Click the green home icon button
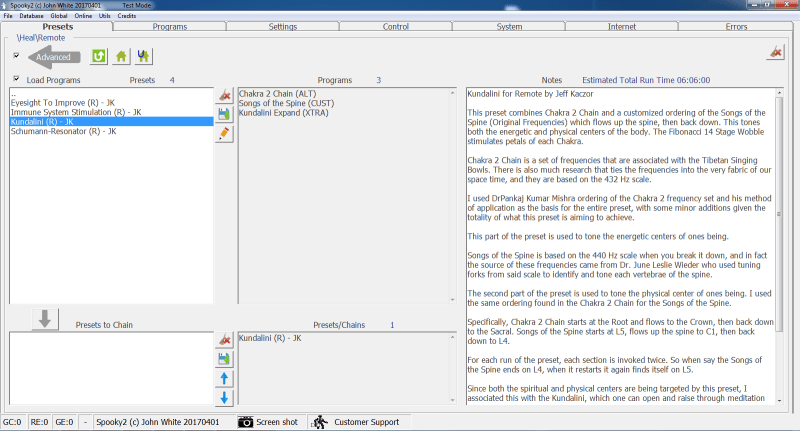 point(121,57)
